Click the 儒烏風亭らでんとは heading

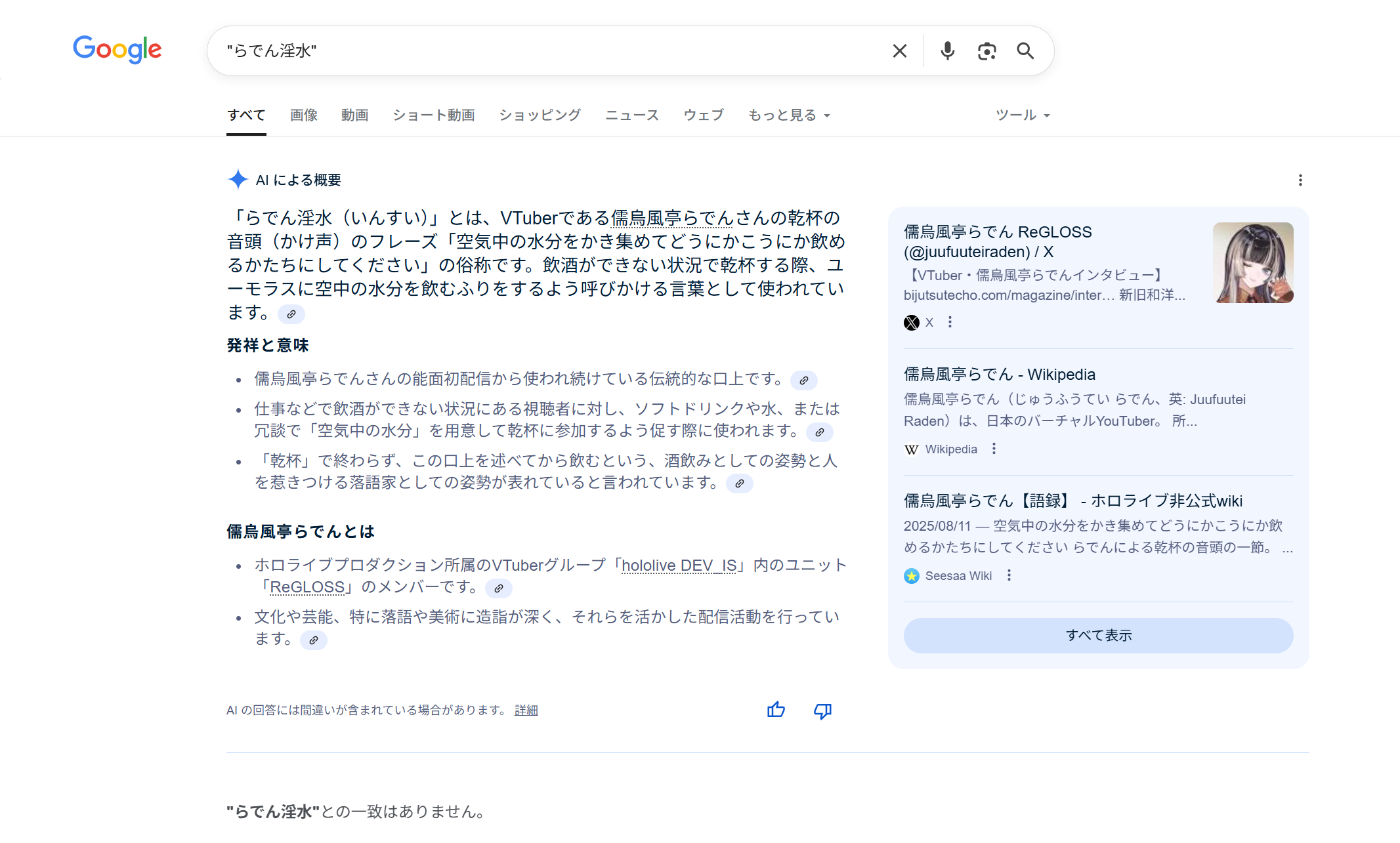tap(301, 532)
